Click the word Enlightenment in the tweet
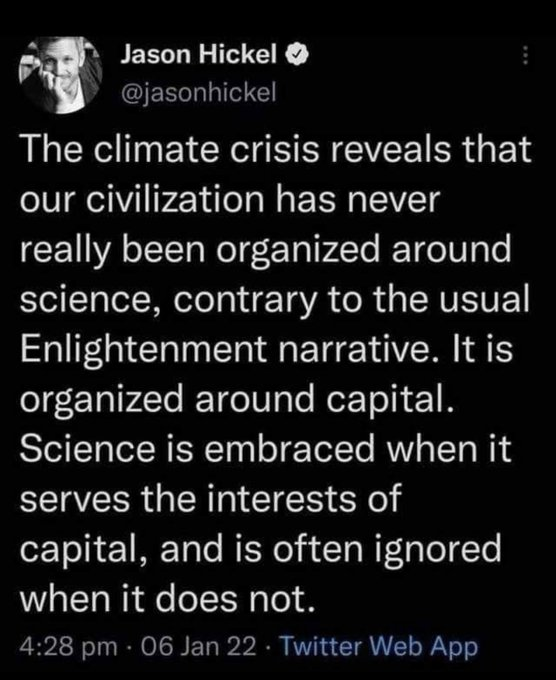 pos(143,348)
